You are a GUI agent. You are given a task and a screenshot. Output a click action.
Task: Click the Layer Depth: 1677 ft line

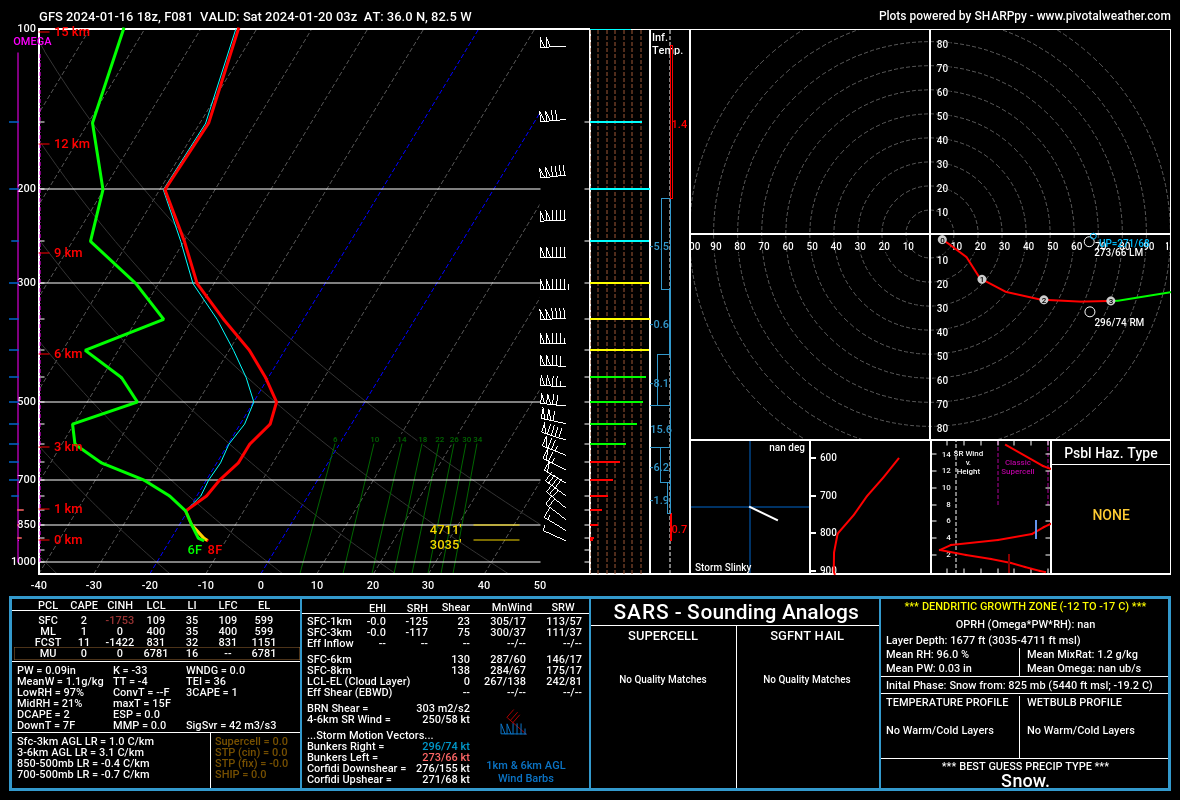coord(983,640)
